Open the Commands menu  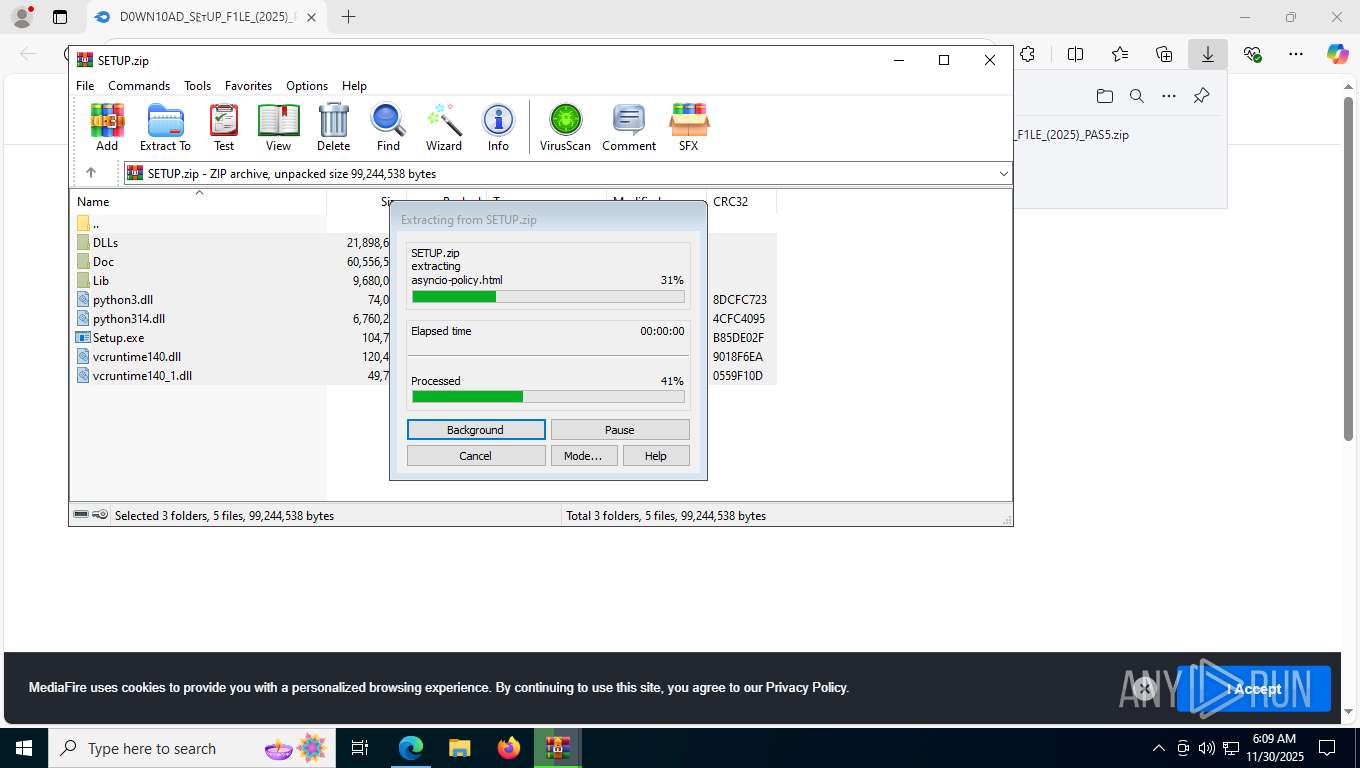[139, 86]
